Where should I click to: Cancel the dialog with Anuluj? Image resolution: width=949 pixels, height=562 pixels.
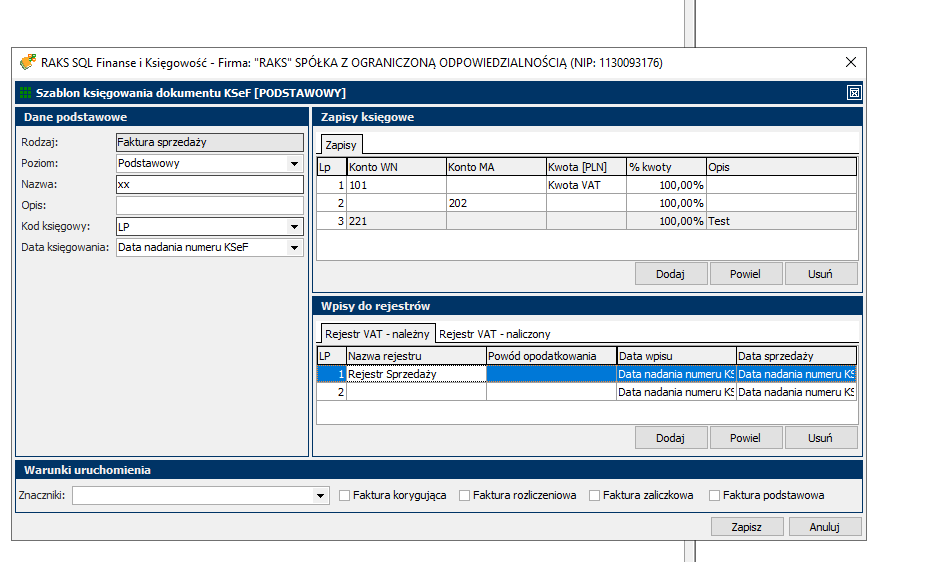[x=824, y=527]
